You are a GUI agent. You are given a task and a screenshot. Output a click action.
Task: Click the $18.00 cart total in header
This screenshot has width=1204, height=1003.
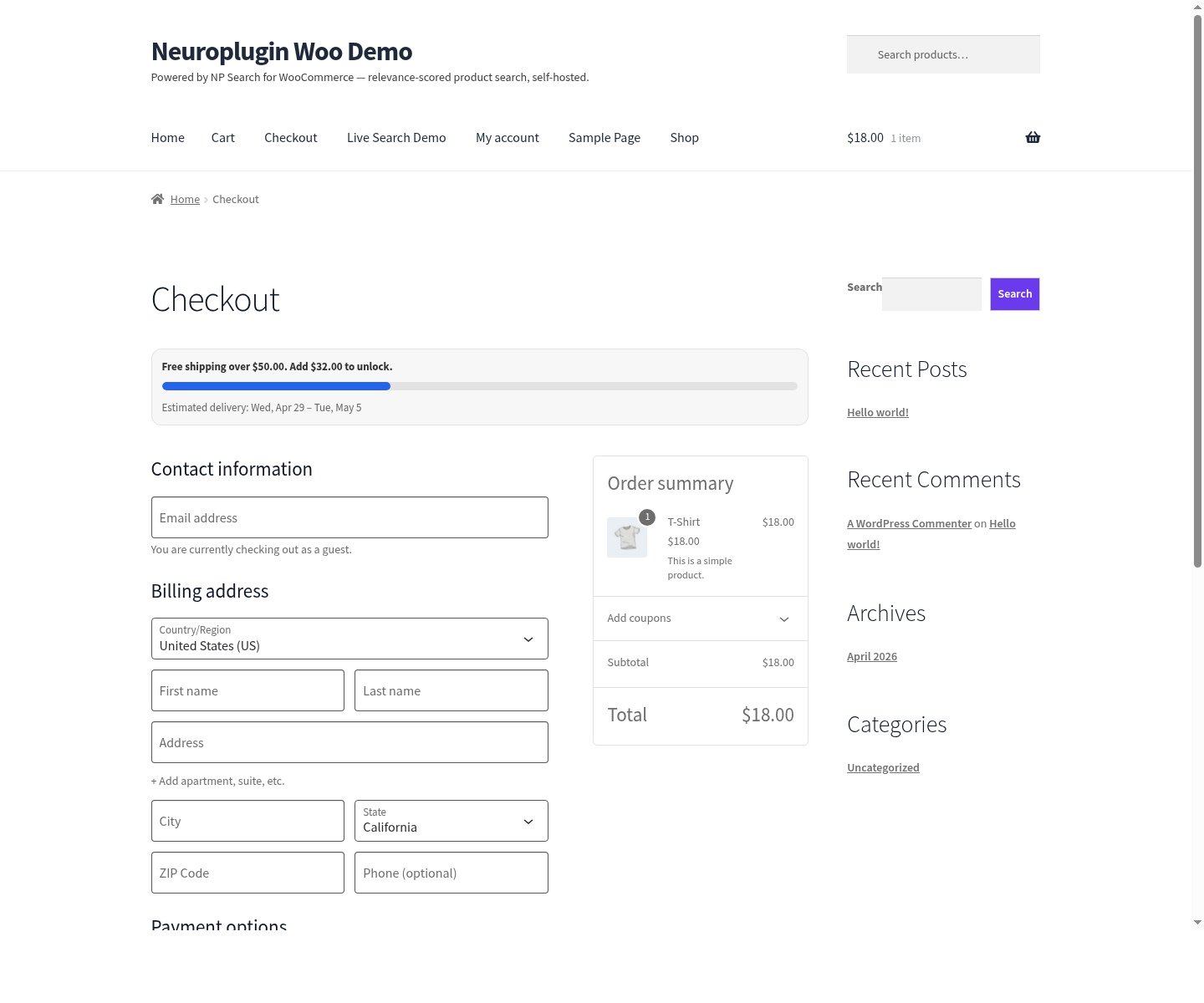pos(865,138)
